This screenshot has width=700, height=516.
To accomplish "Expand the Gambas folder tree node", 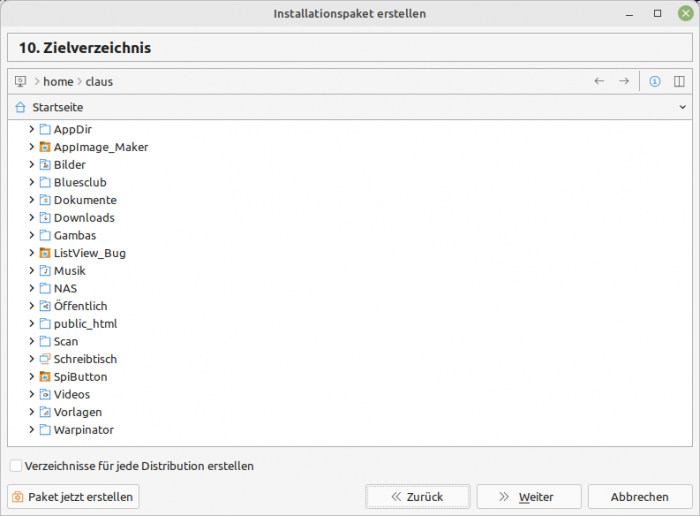I will pos(32,235).
